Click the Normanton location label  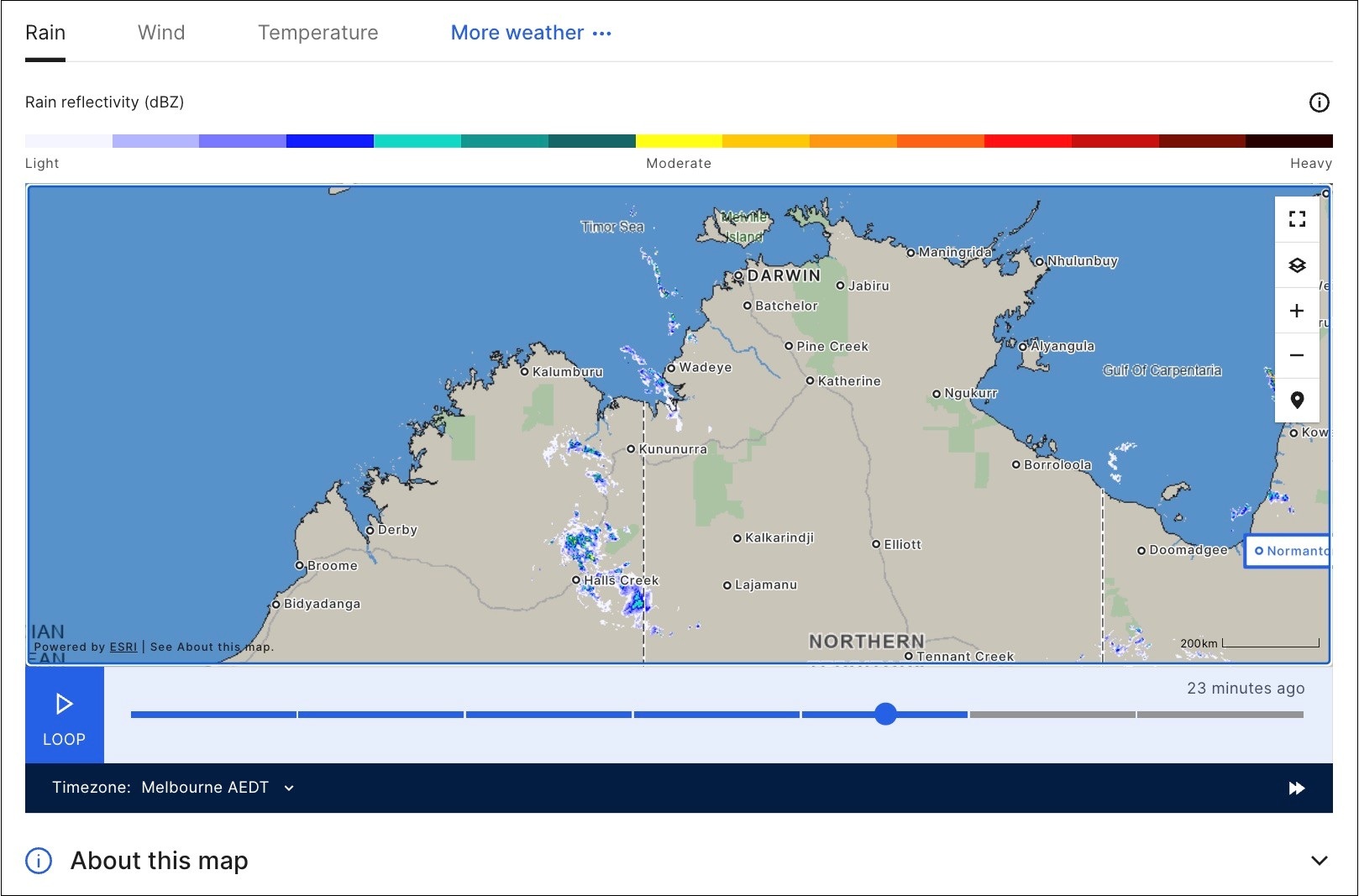click(1288, 551)
